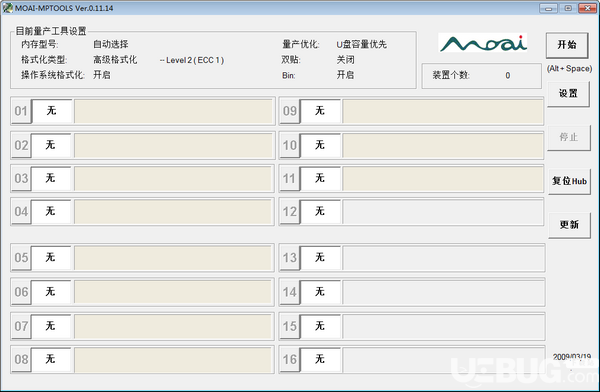Click the progress bar of port 01
Viewport: 600px width, 392px height.
click(173, 111)
